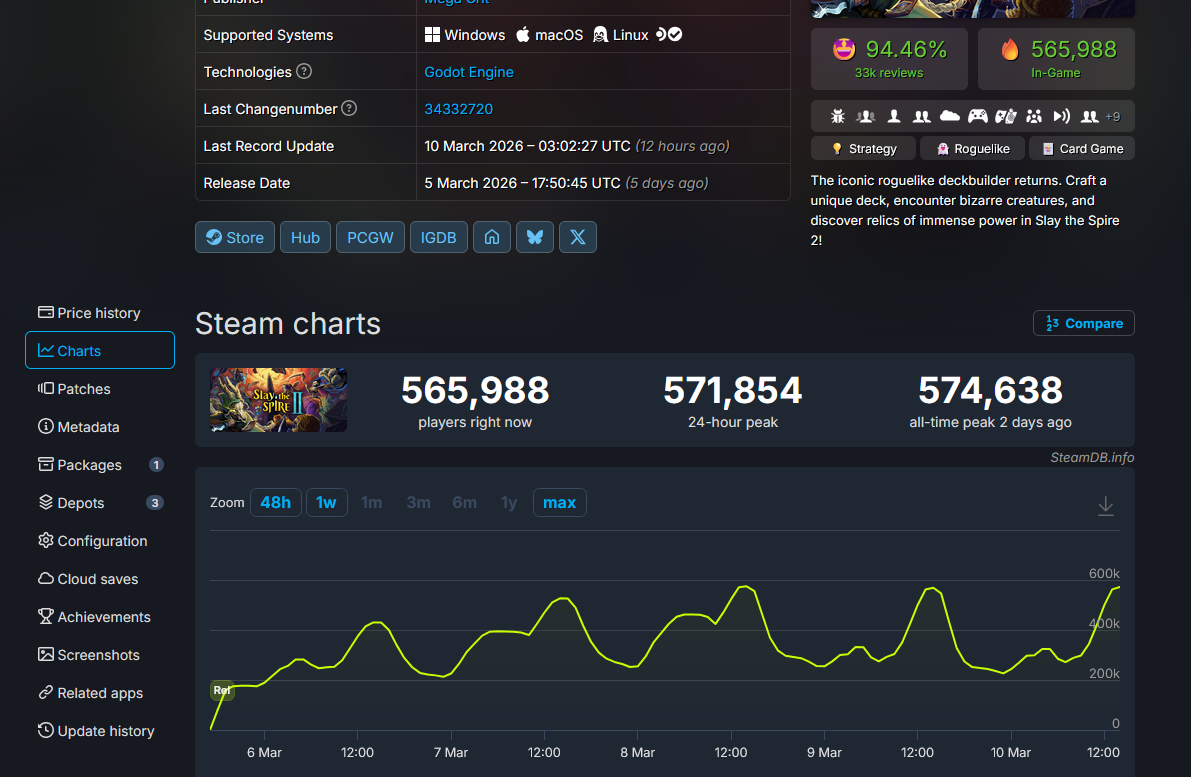Screen dimensions: 1191x777
Task: Open Configuration in the sidebar
Action: (x=100, y=541)
